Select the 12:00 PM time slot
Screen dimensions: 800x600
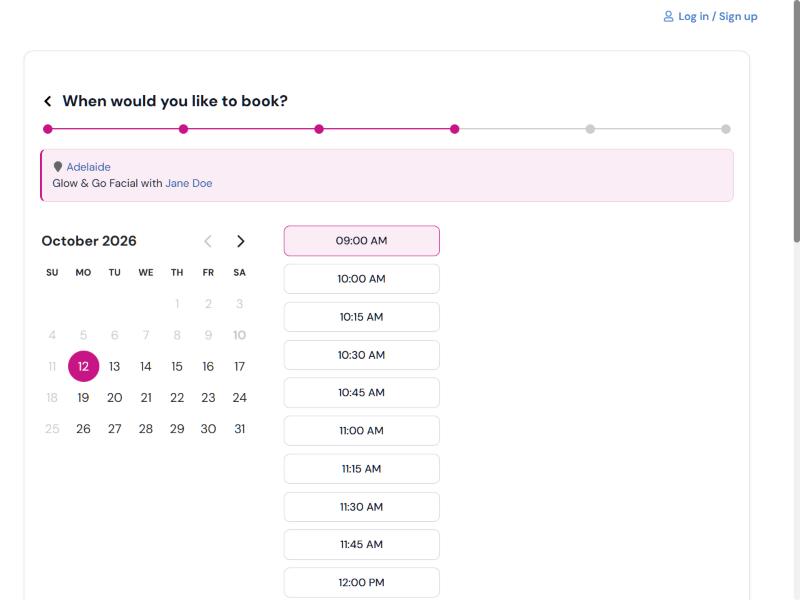pos(362,583)
